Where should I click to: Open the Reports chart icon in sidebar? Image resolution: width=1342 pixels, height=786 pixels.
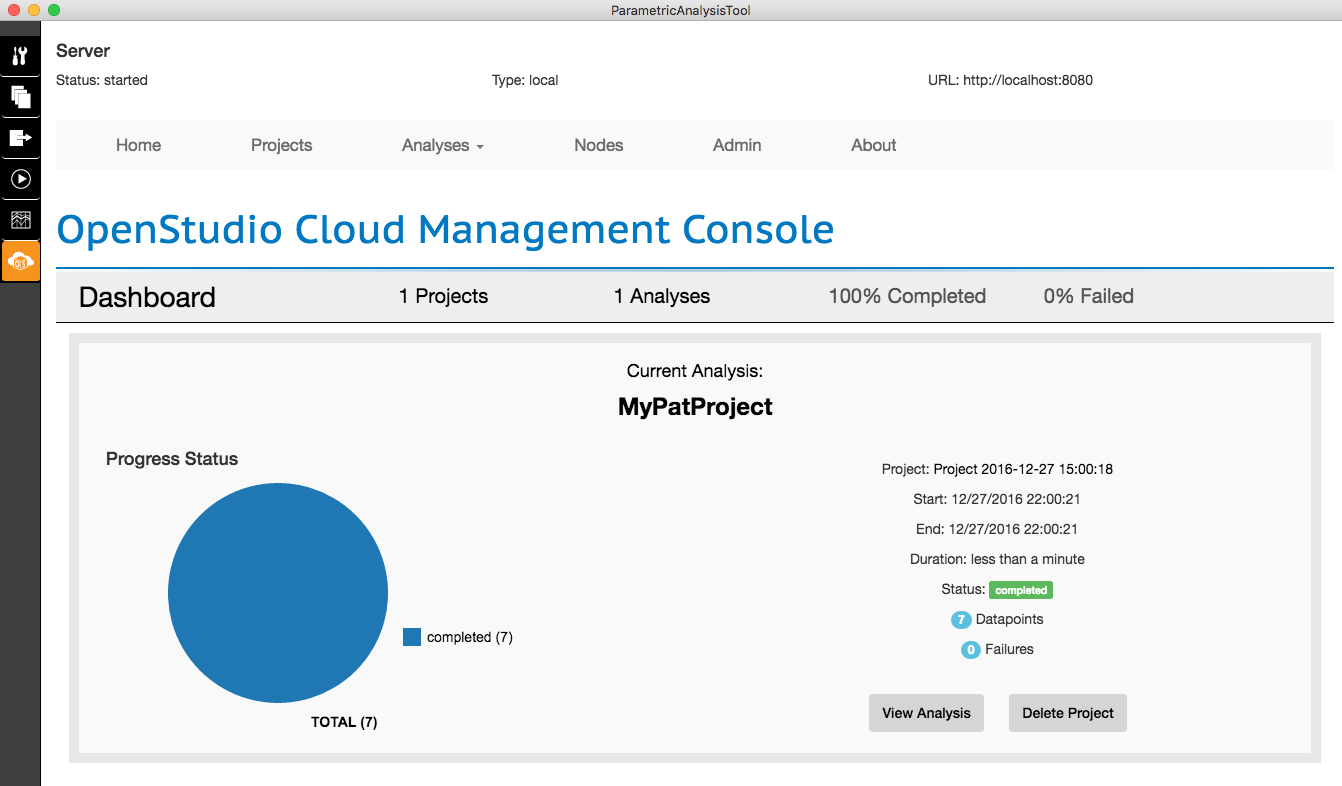pos(20,220)
